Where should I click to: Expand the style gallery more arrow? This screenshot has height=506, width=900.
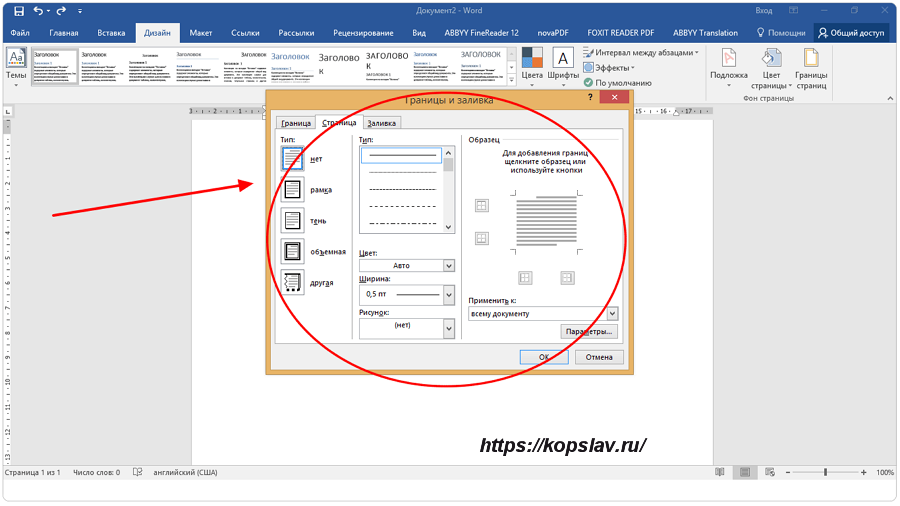pyautogui.click(x=511, y=81)
